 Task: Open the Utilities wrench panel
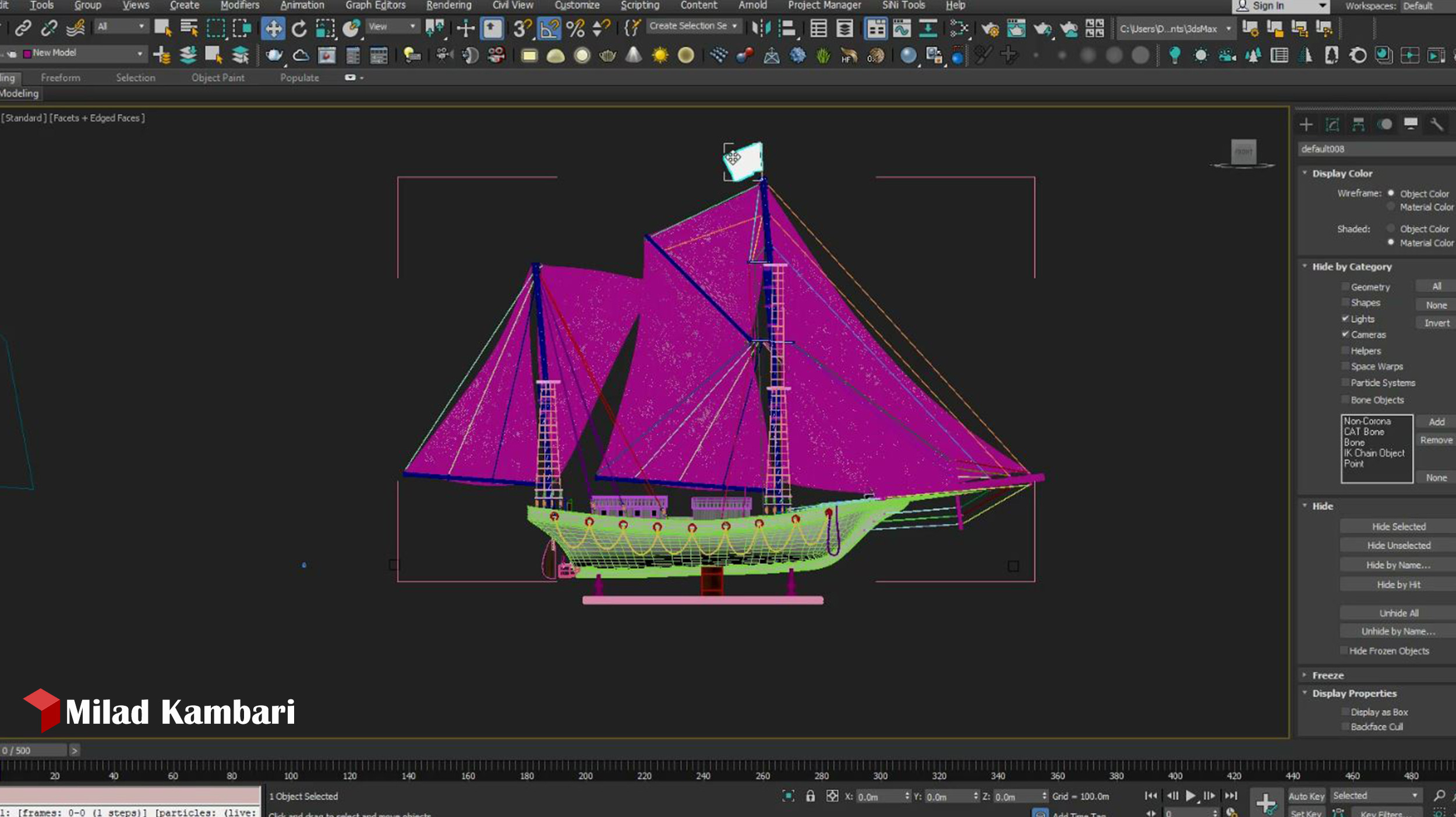tap(1437, 124)
